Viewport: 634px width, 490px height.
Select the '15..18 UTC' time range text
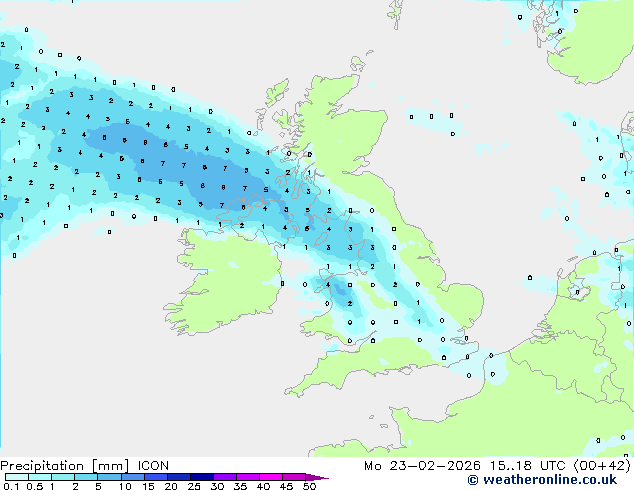527,466
